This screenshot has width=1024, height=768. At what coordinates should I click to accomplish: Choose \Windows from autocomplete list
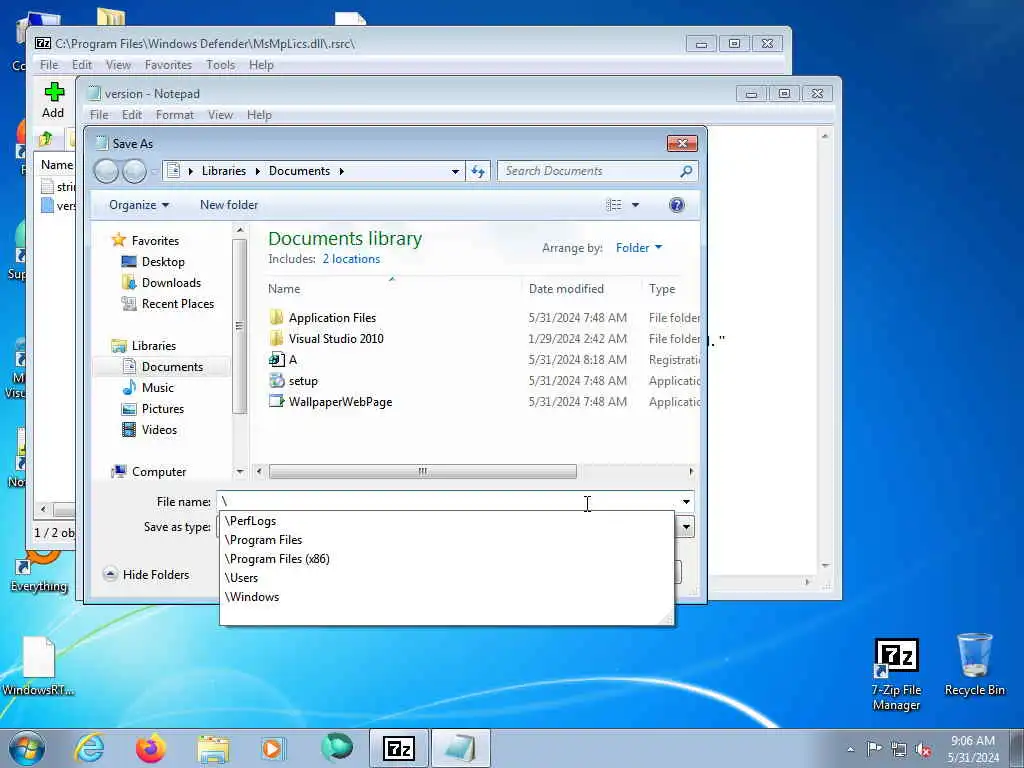(x=447, y=597)
